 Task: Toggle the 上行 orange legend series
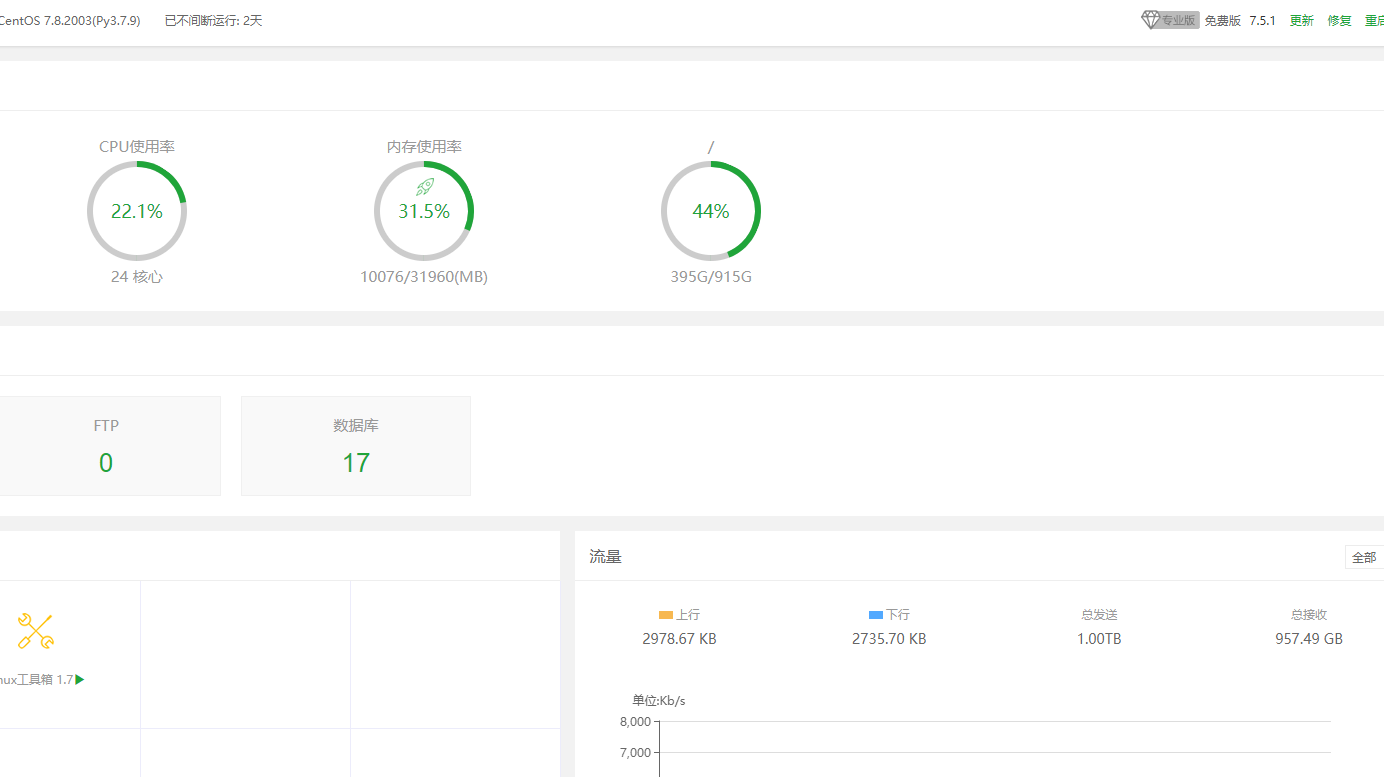coord(679,615)
